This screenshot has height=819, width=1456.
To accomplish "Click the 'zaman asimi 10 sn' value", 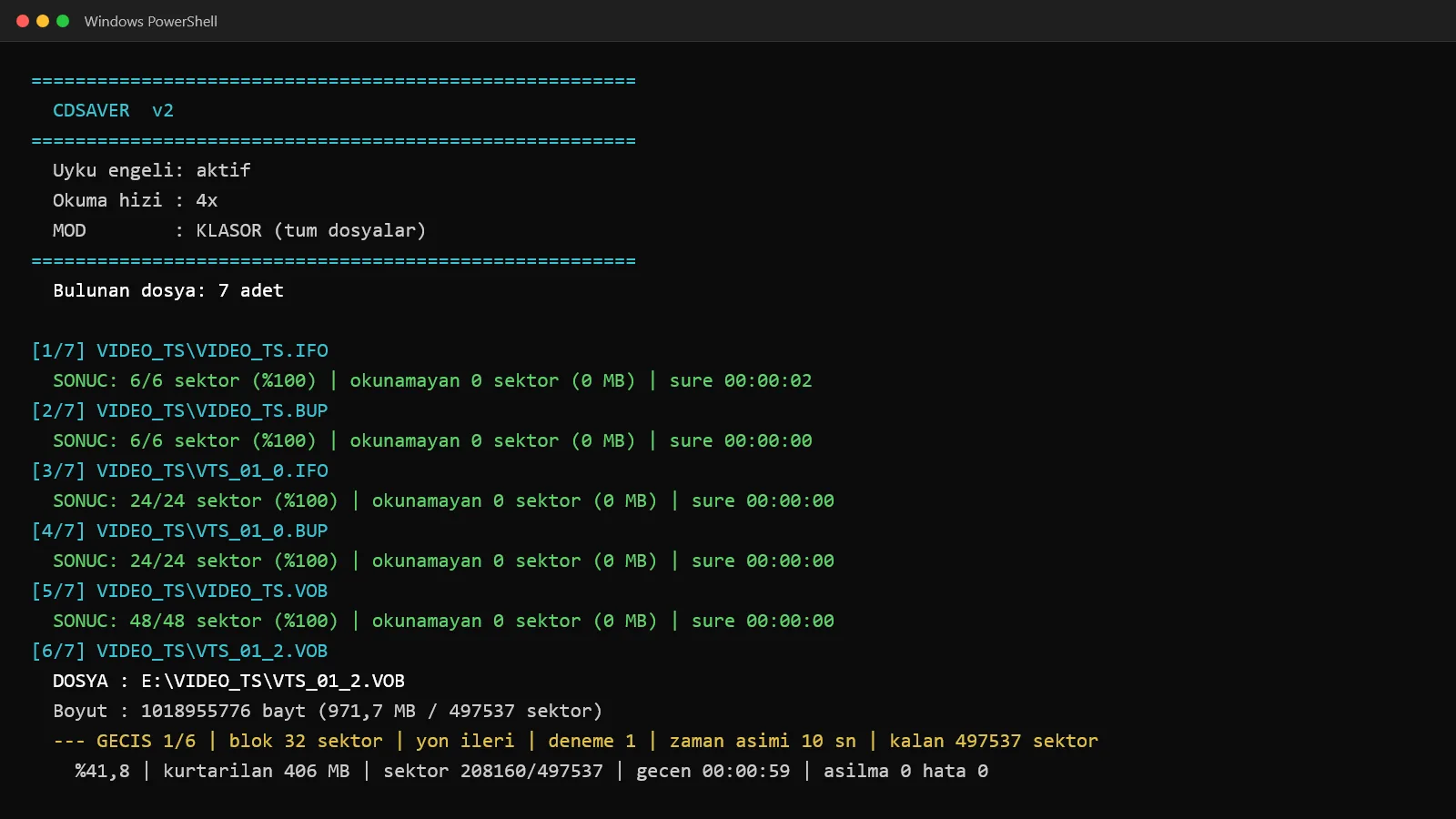I will click(x=763, y=741).
